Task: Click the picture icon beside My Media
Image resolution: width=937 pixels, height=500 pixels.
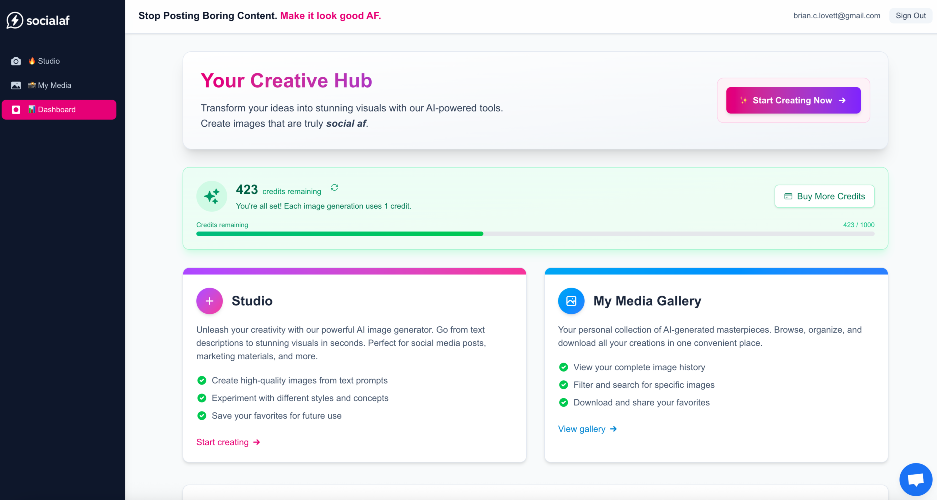Action: point(16,86)
